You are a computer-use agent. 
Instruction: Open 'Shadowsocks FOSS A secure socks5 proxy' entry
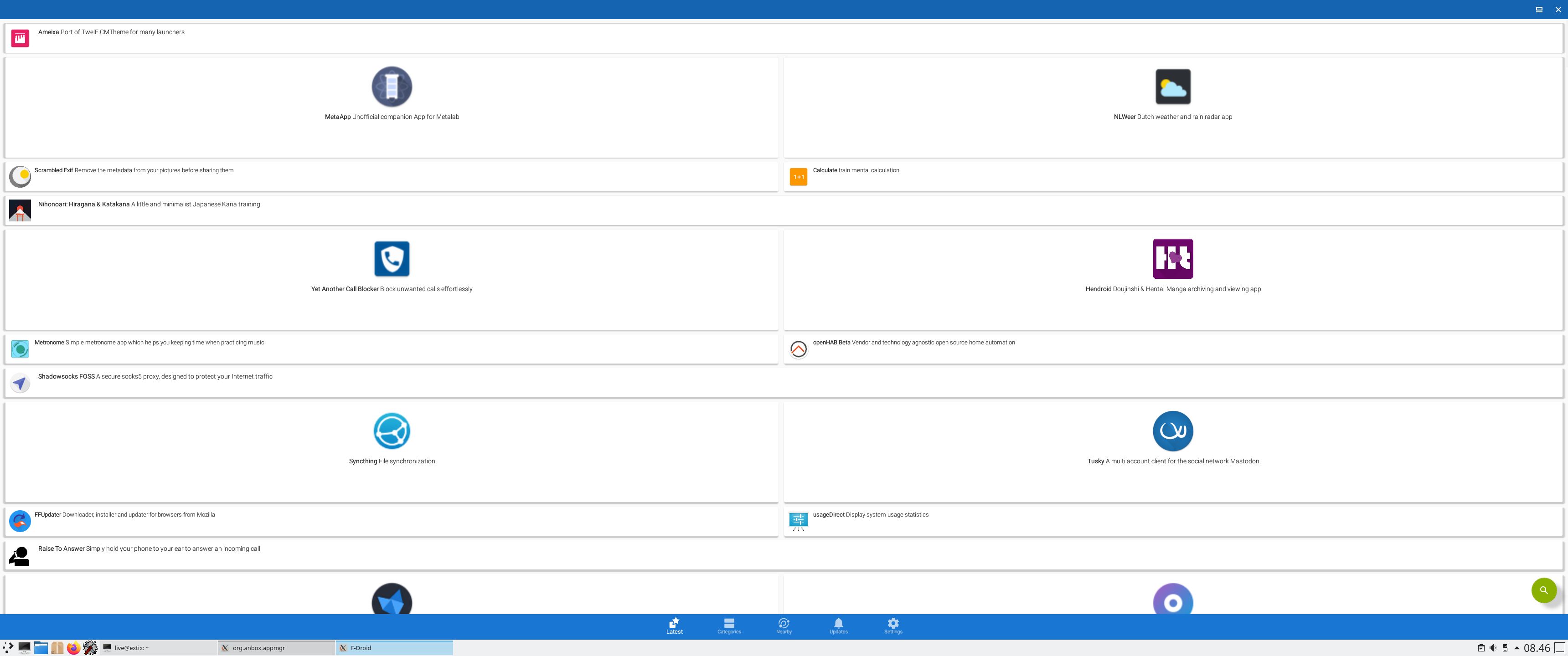(x=784, y=383)
